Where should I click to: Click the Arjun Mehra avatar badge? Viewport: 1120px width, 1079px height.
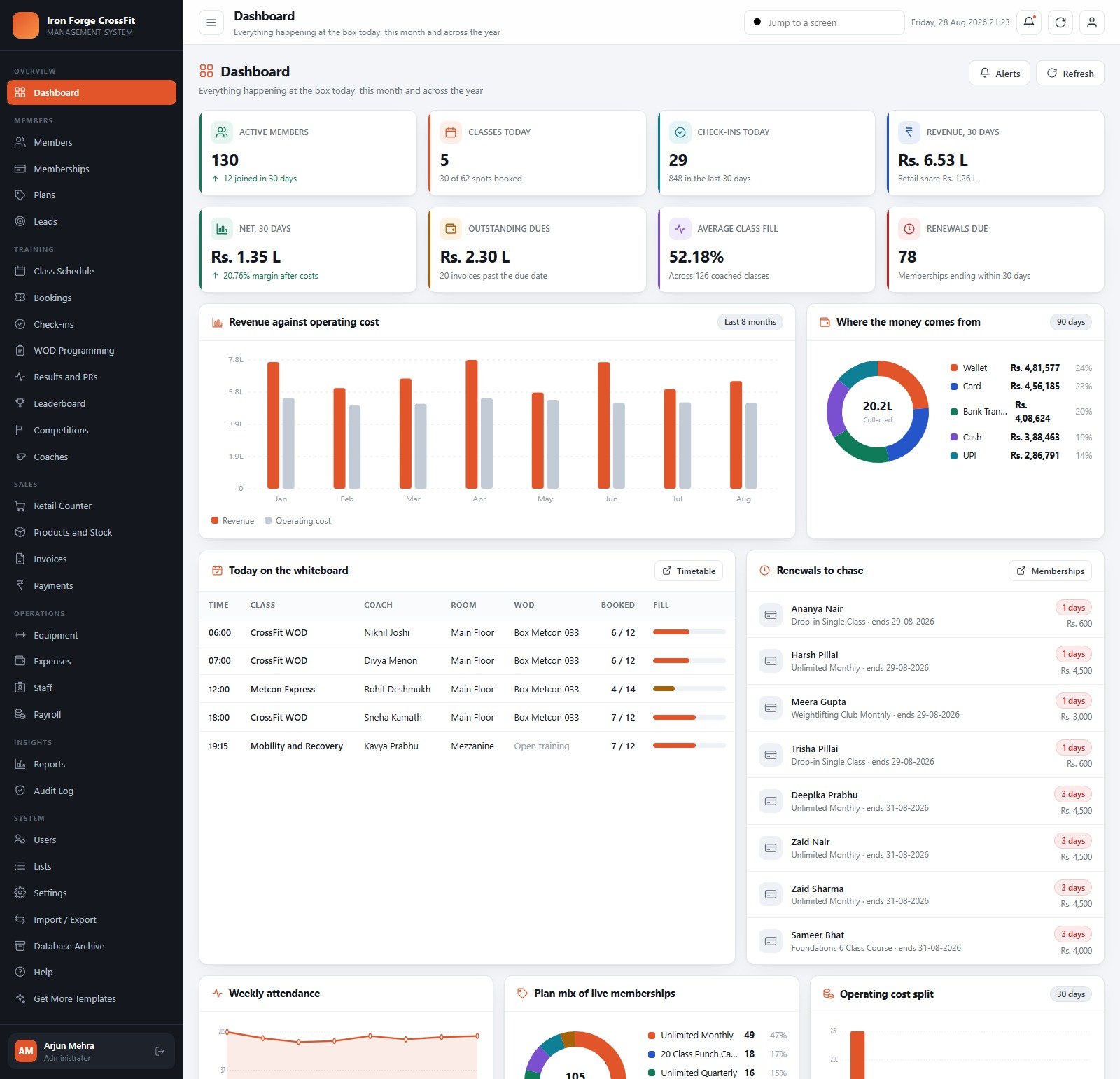pos(26,1051)
